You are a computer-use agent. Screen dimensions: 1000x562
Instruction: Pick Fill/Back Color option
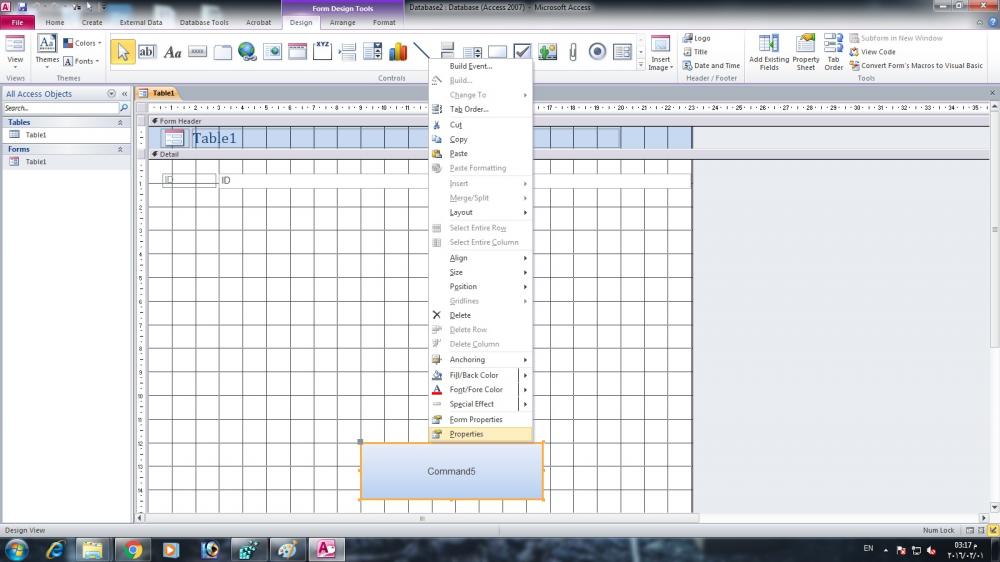(x=474, y=375)
